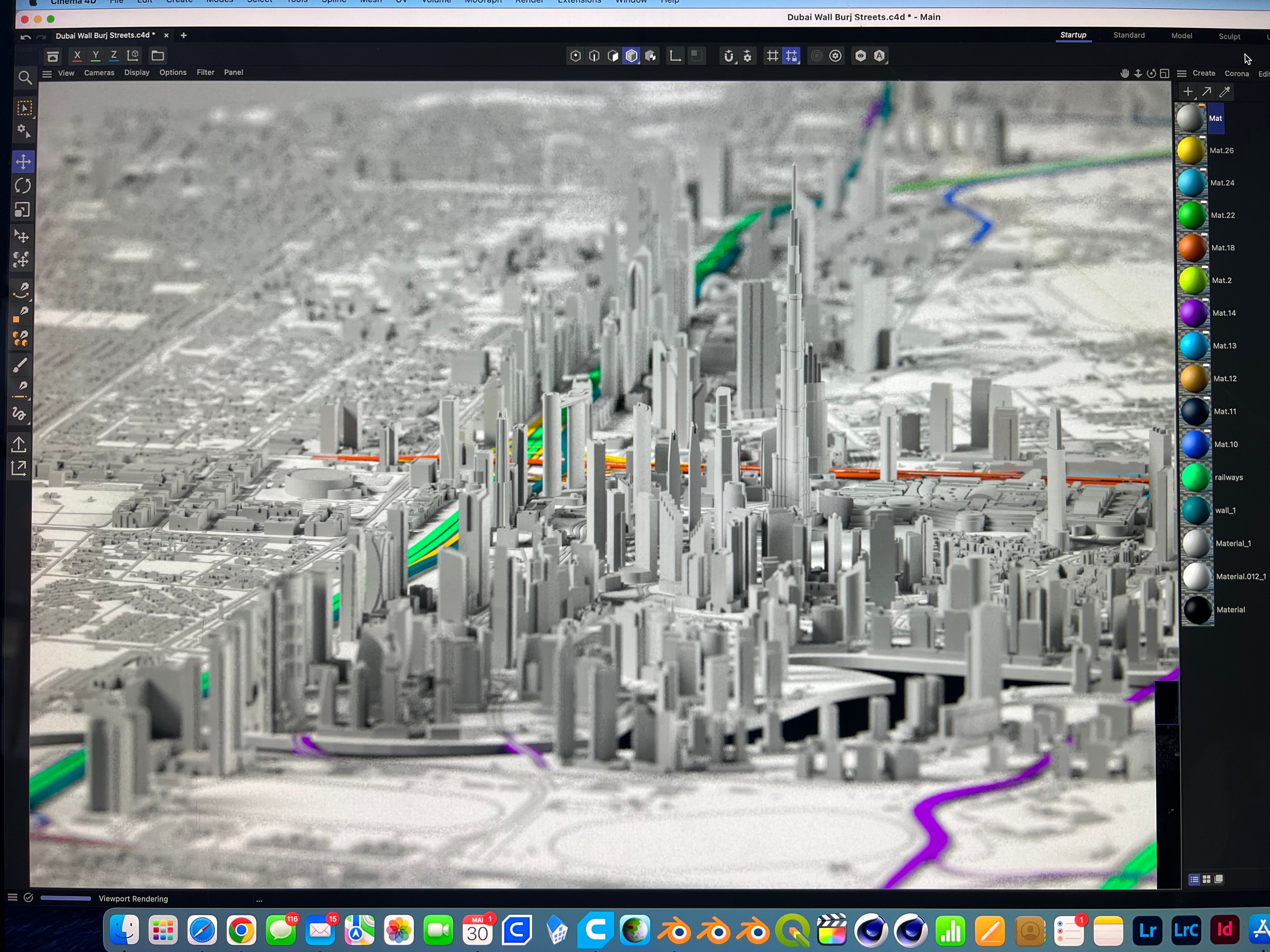Select the Rotate tool
Screen dimensions: 1270x952
23,186
